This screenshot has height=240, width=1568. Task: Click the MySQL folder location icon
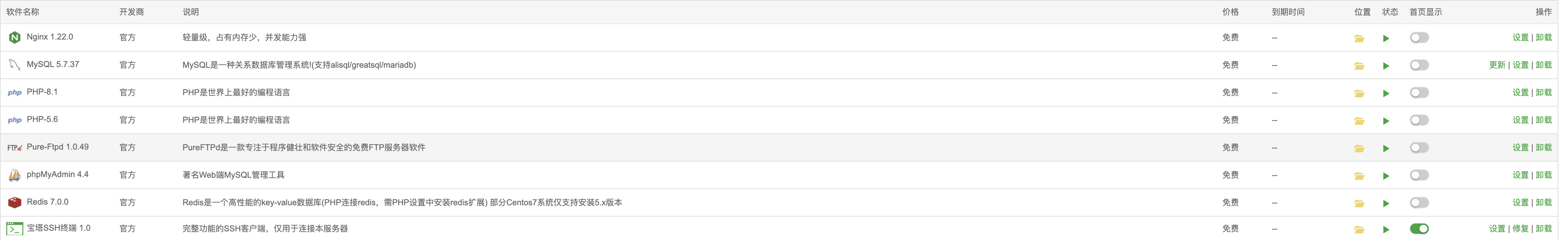tap(1359, 66)
